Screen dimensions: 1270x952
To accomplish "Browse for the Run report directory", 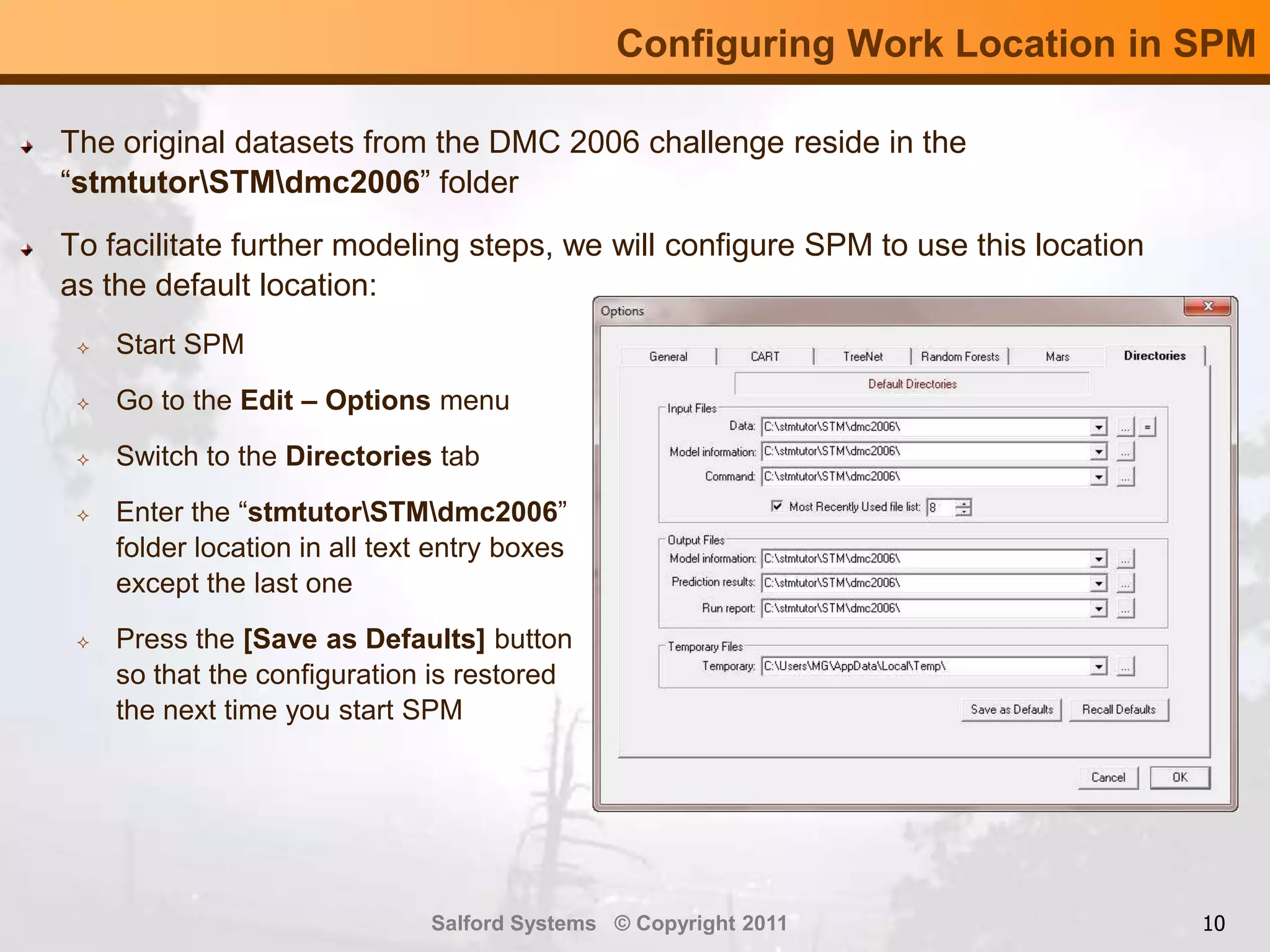I will (x=1126, y=609).
